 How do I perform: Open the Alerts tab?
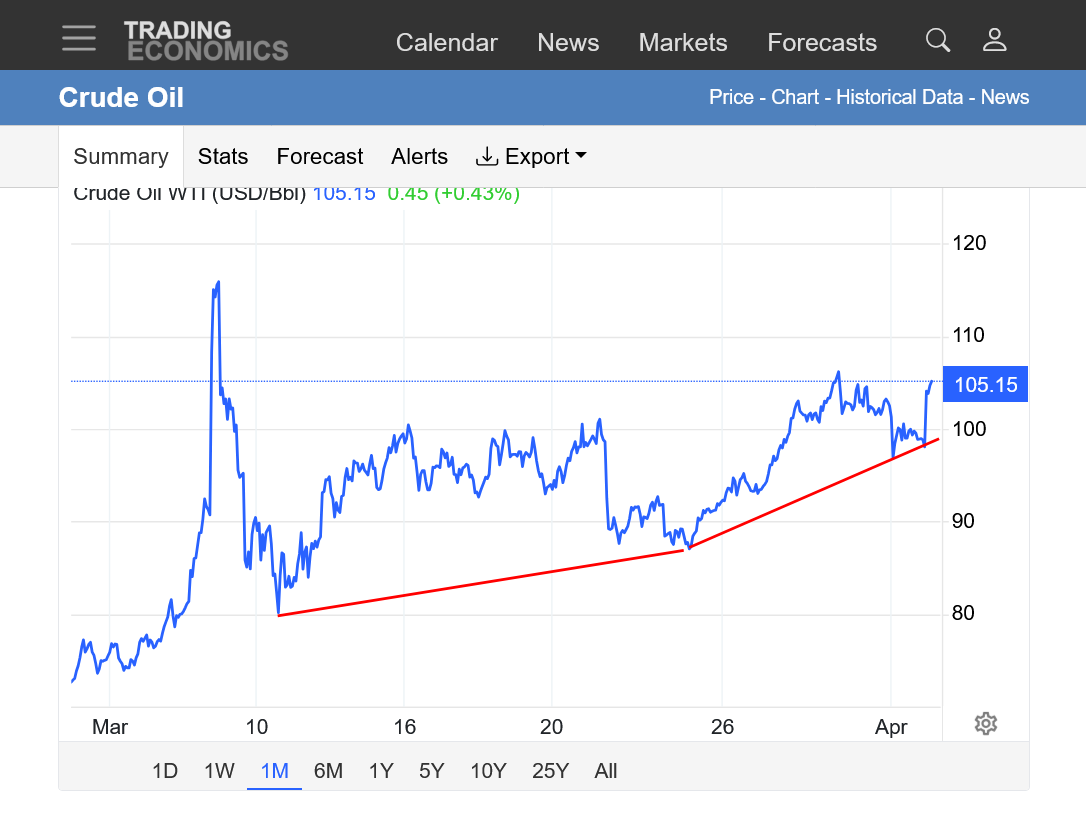click(419, 157)
